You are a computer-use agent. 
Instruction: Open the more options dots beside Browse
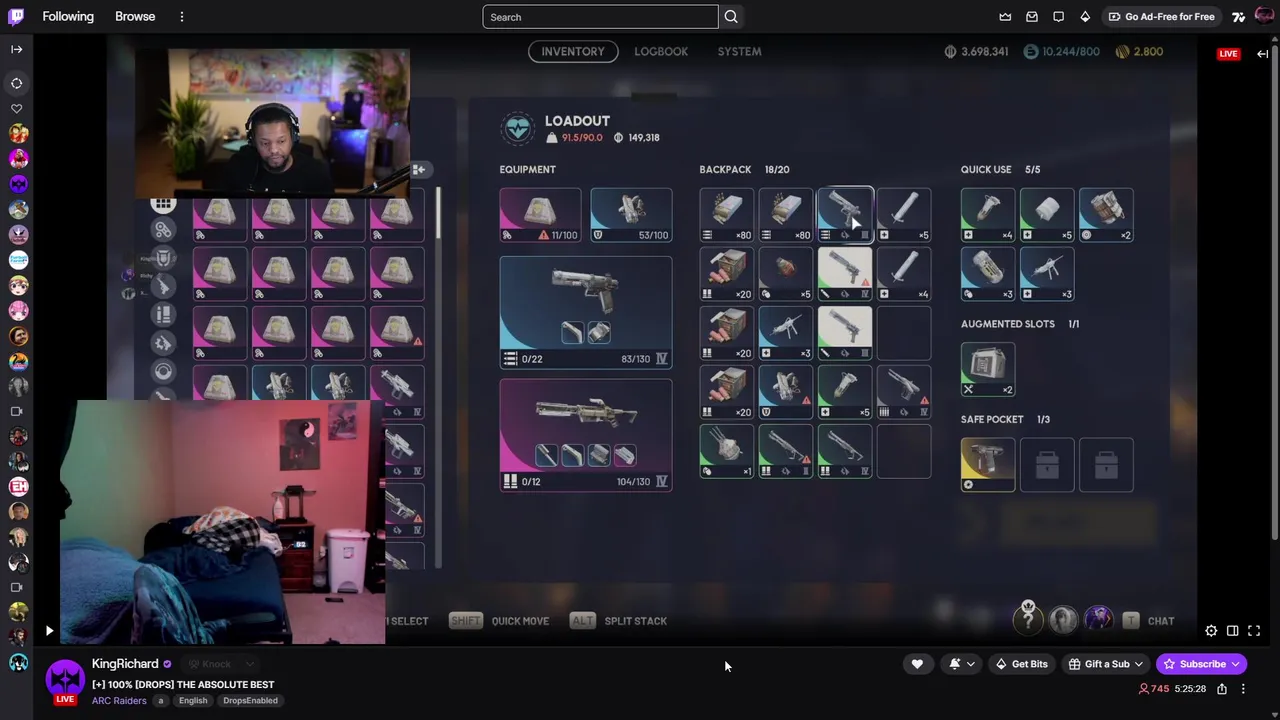coord(182,17)
